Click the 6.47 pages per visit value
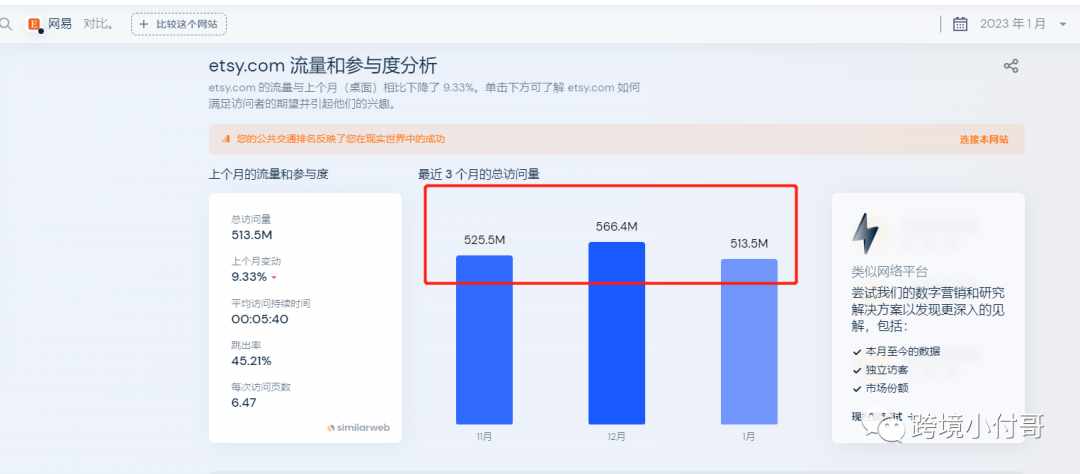Screen dimensions: 1080x474 point(244,402)
